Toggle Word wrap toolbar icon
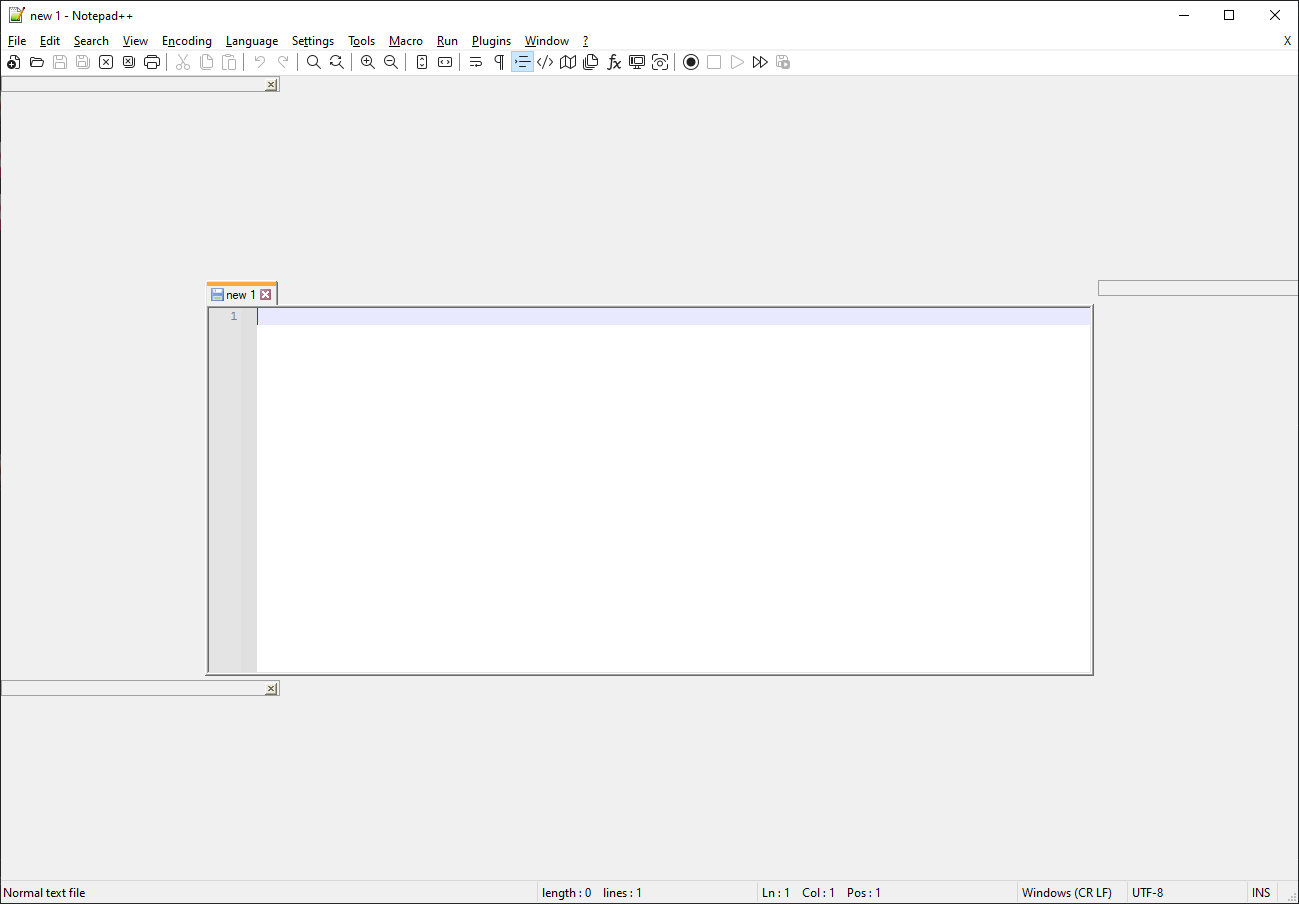The image size is (1299, 904). [476, 62]
